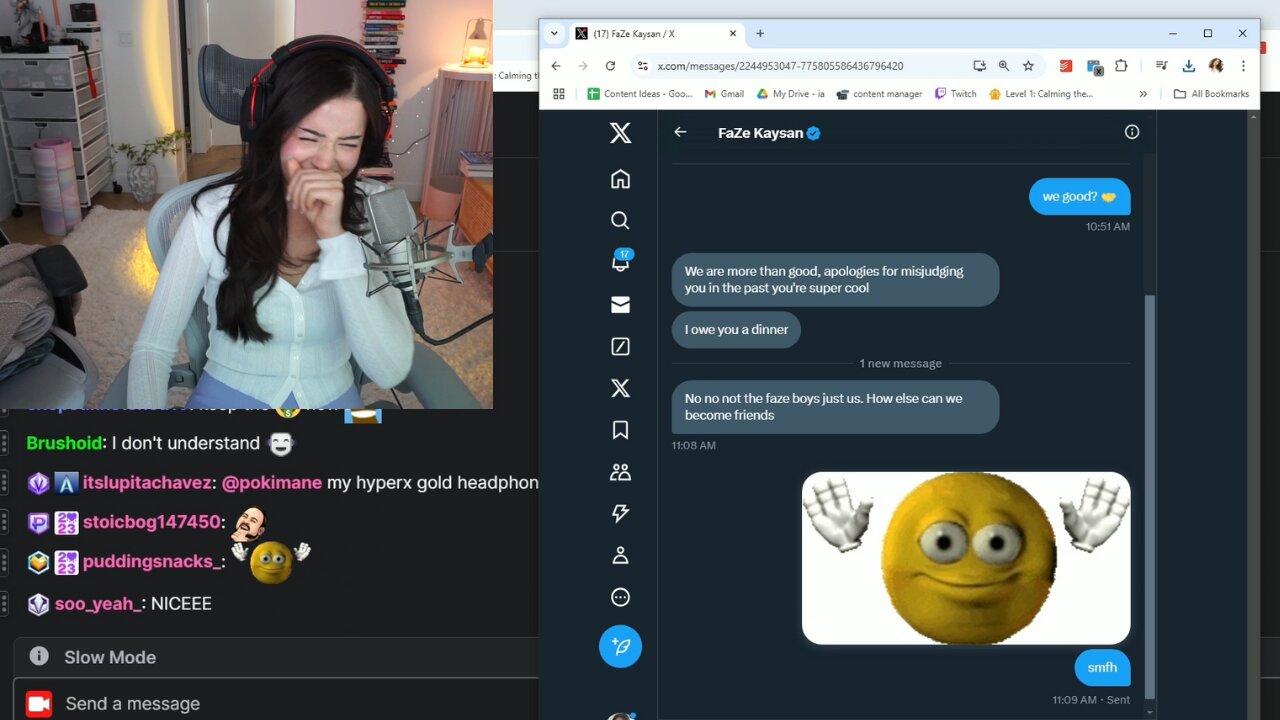Open a new Chrome tab
The height and width of the screenshot is (720, 1280).
coord(760,33)
